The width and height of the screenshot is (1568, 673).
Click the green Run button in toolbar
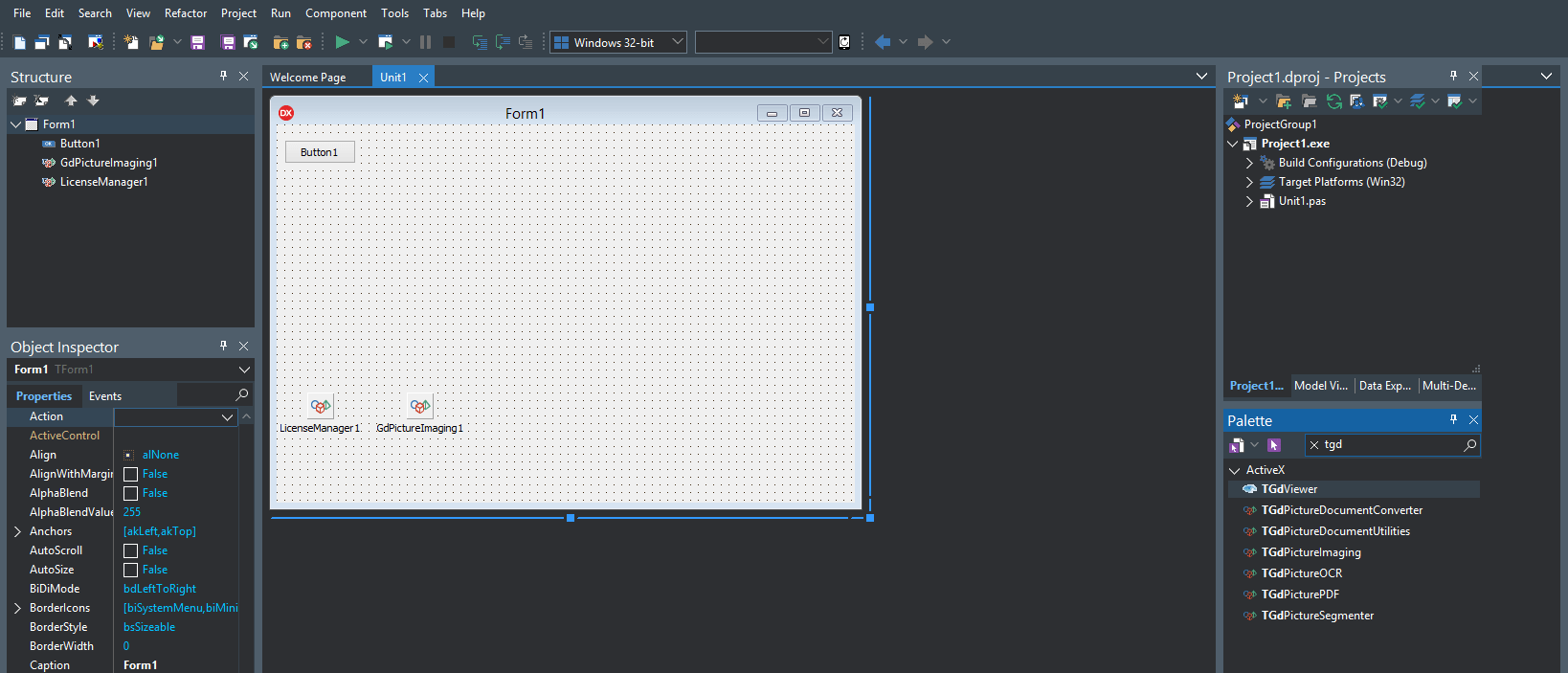point(342,42)
